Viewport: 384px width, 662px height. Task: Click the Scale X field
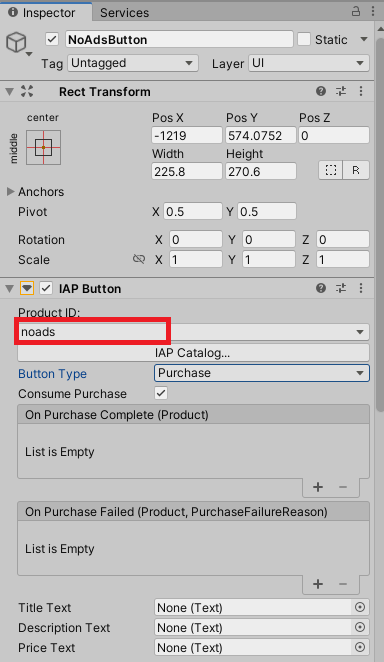click(x=196, y=259)
